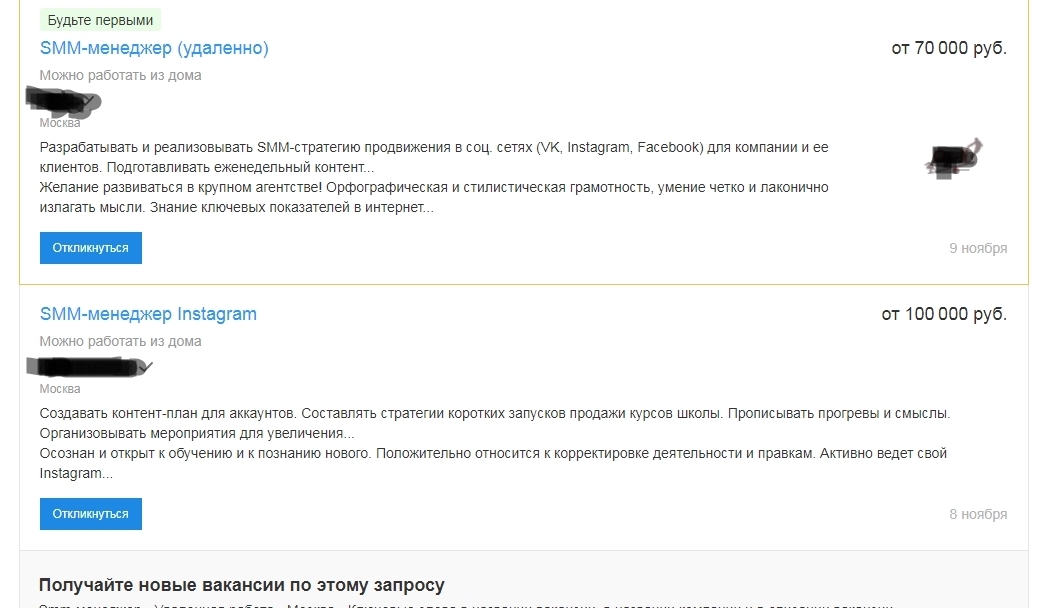This screenshot has height=608, width=1062.
Task: Click the "Будьте первыми" badge
Action: point(100,20)
